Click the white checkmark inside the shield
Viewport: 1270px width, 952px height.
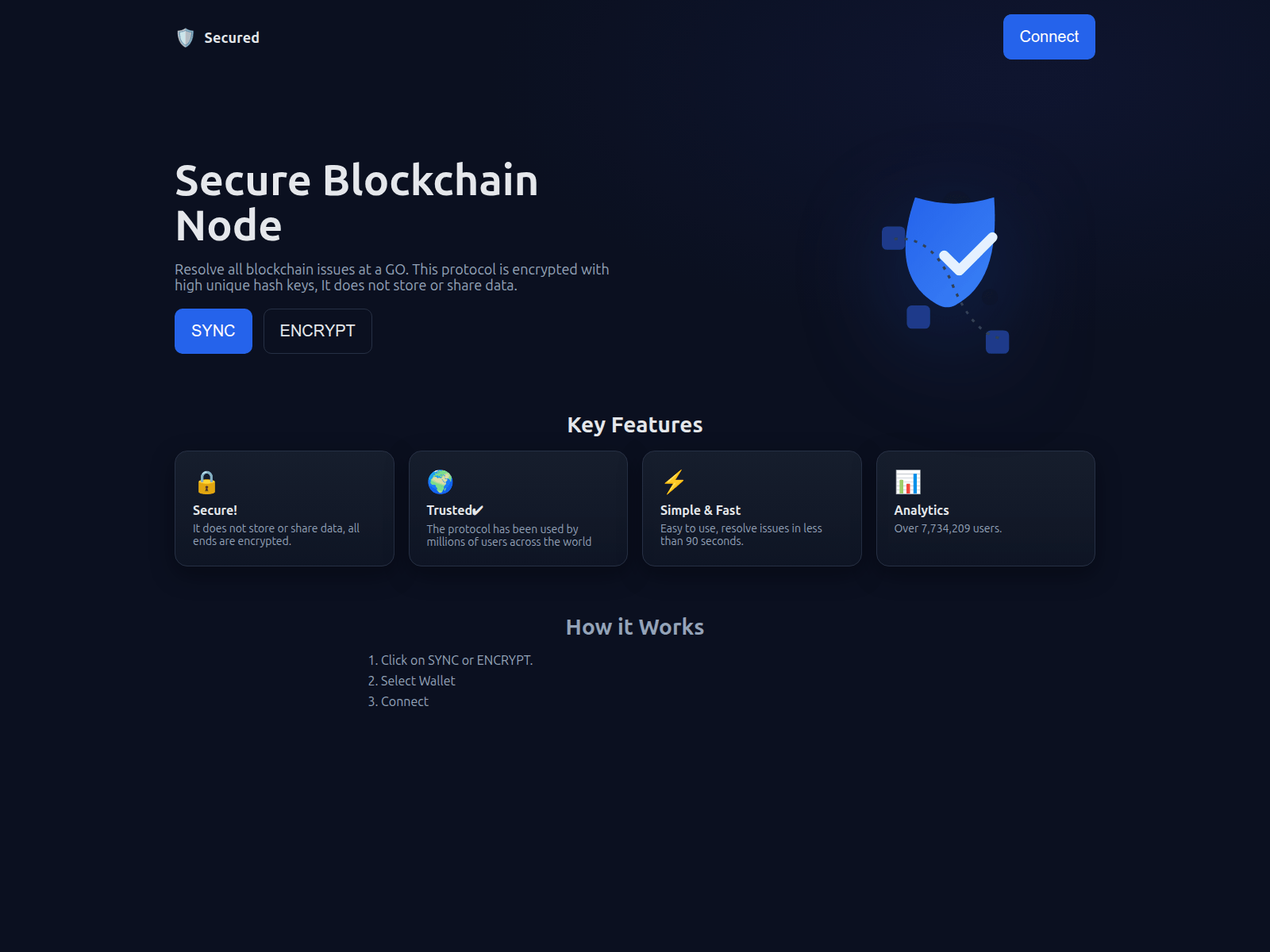coord(968,253)
